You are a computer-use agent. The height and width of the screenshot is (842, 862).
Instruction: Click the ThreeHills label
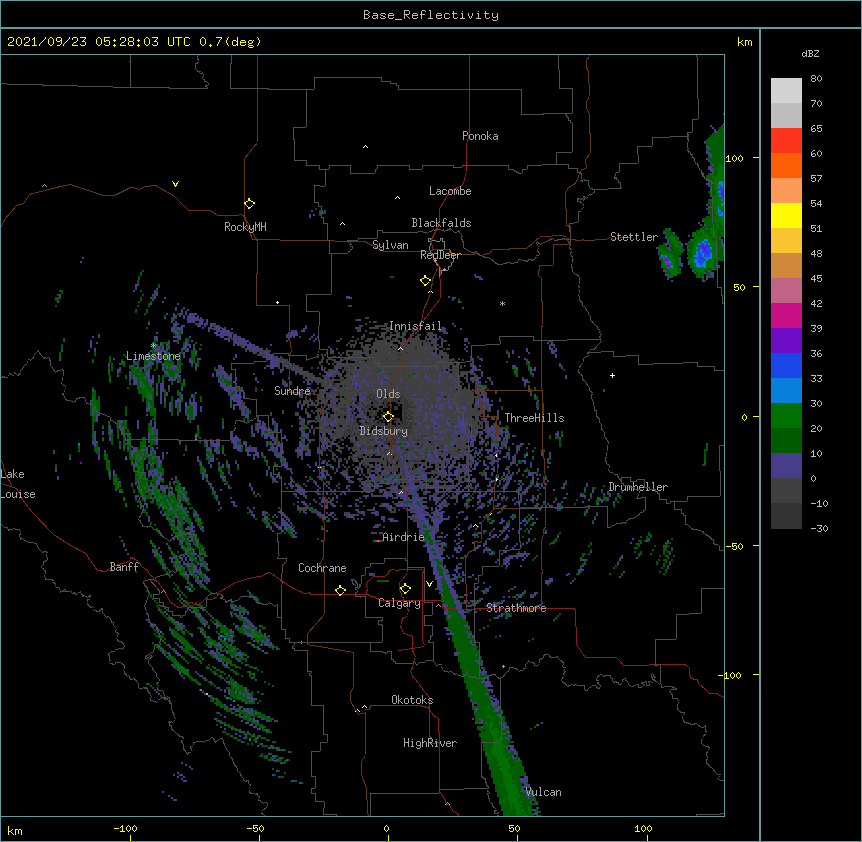[534, 418]
